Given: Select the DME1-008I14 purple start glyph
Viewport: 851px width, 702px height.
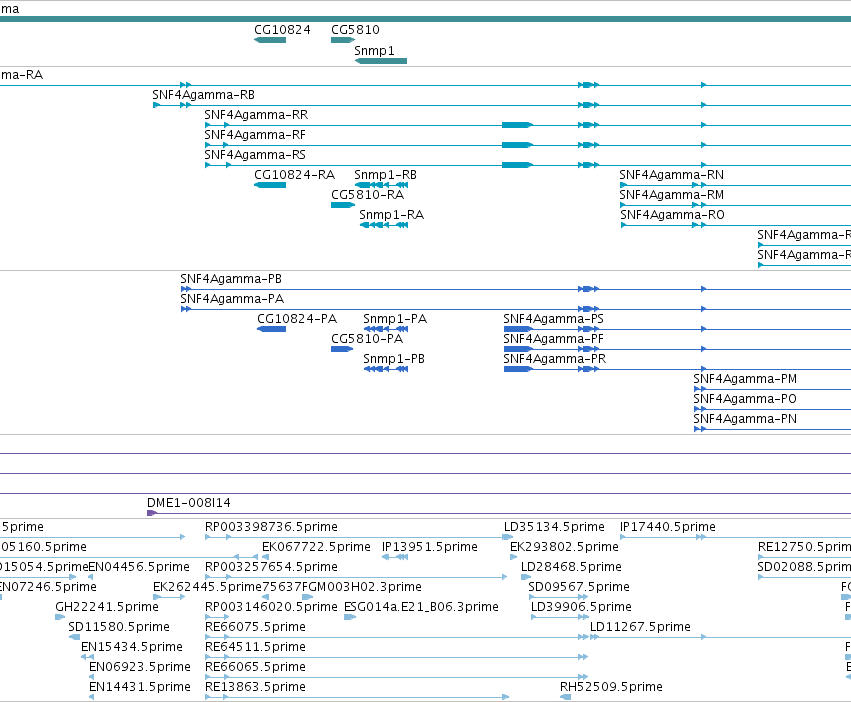Looking at the screenshot, I should pos(152,513).
